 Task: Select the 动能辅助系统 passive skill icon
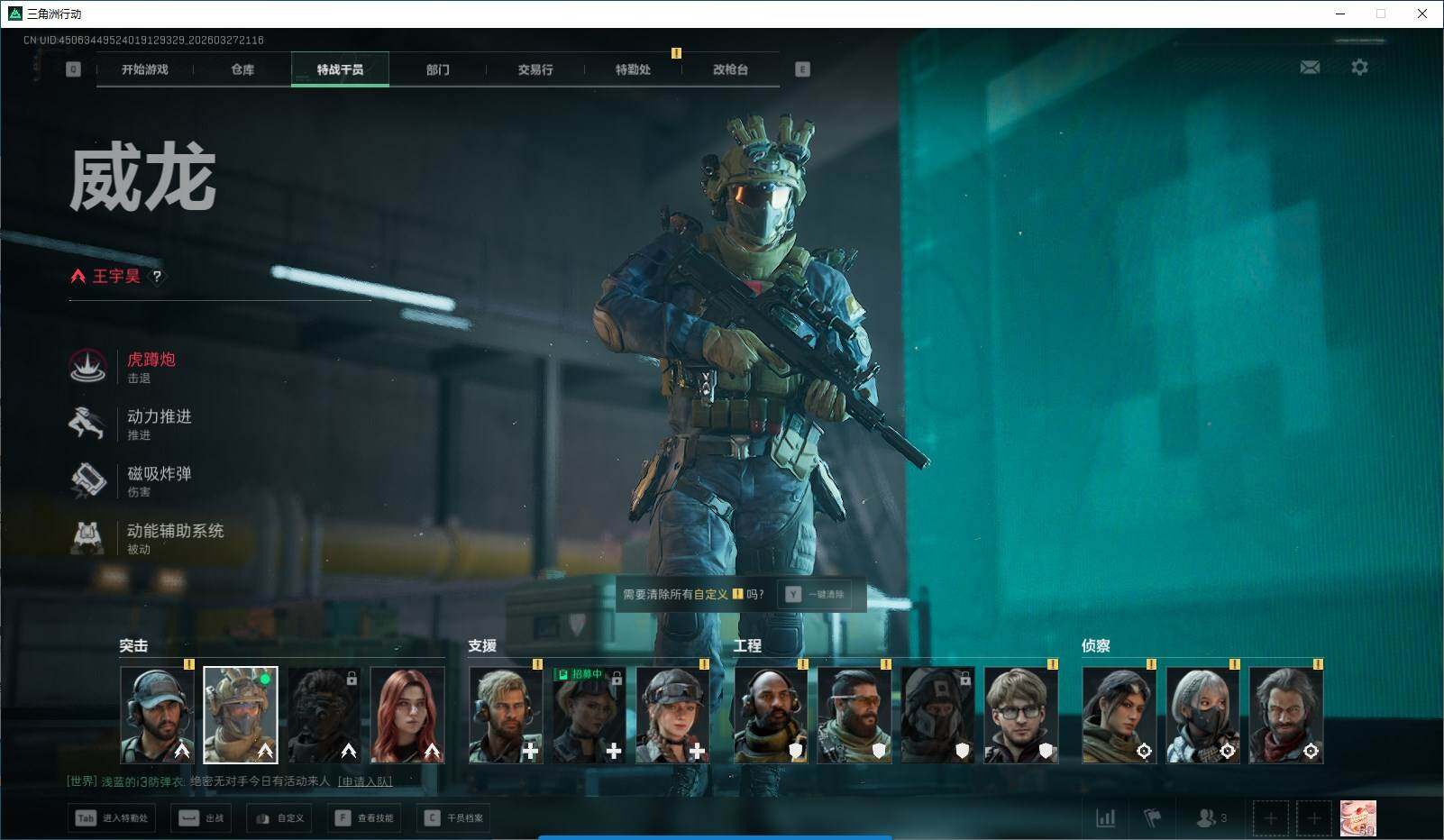pos(87,537)
